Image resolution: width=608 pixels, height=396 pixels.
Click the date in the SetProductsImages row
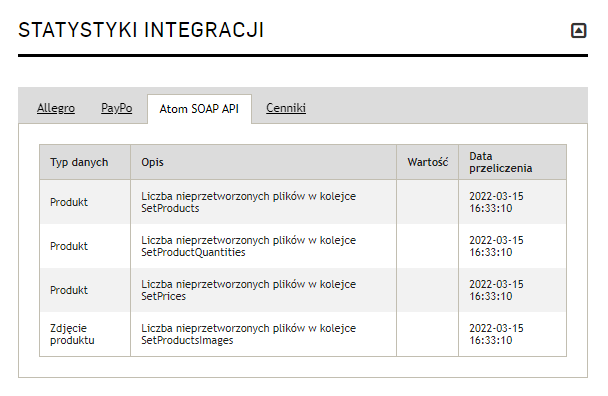[496, 334]
